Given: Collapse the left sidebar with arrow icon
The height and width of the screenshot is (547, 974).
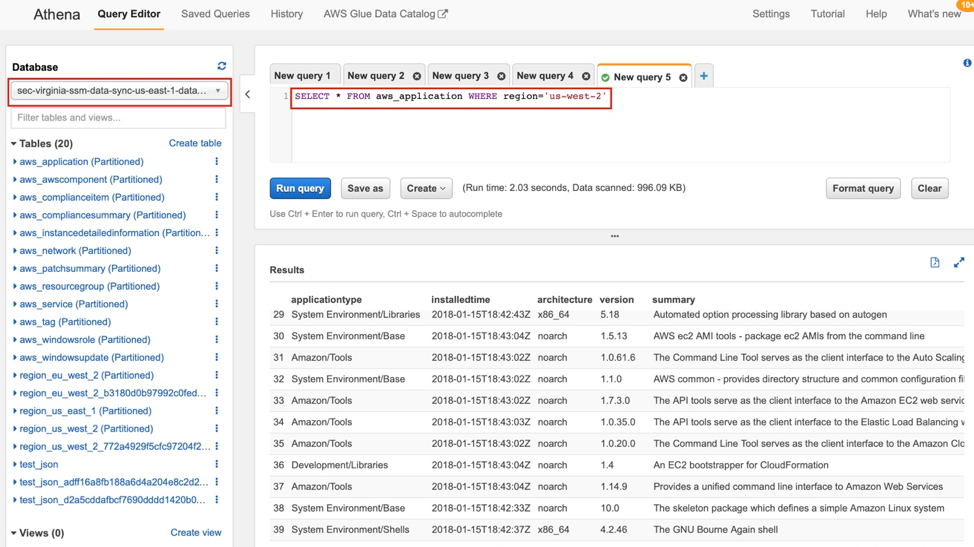Looking at the screenshot, I should (x=248, y=95).
